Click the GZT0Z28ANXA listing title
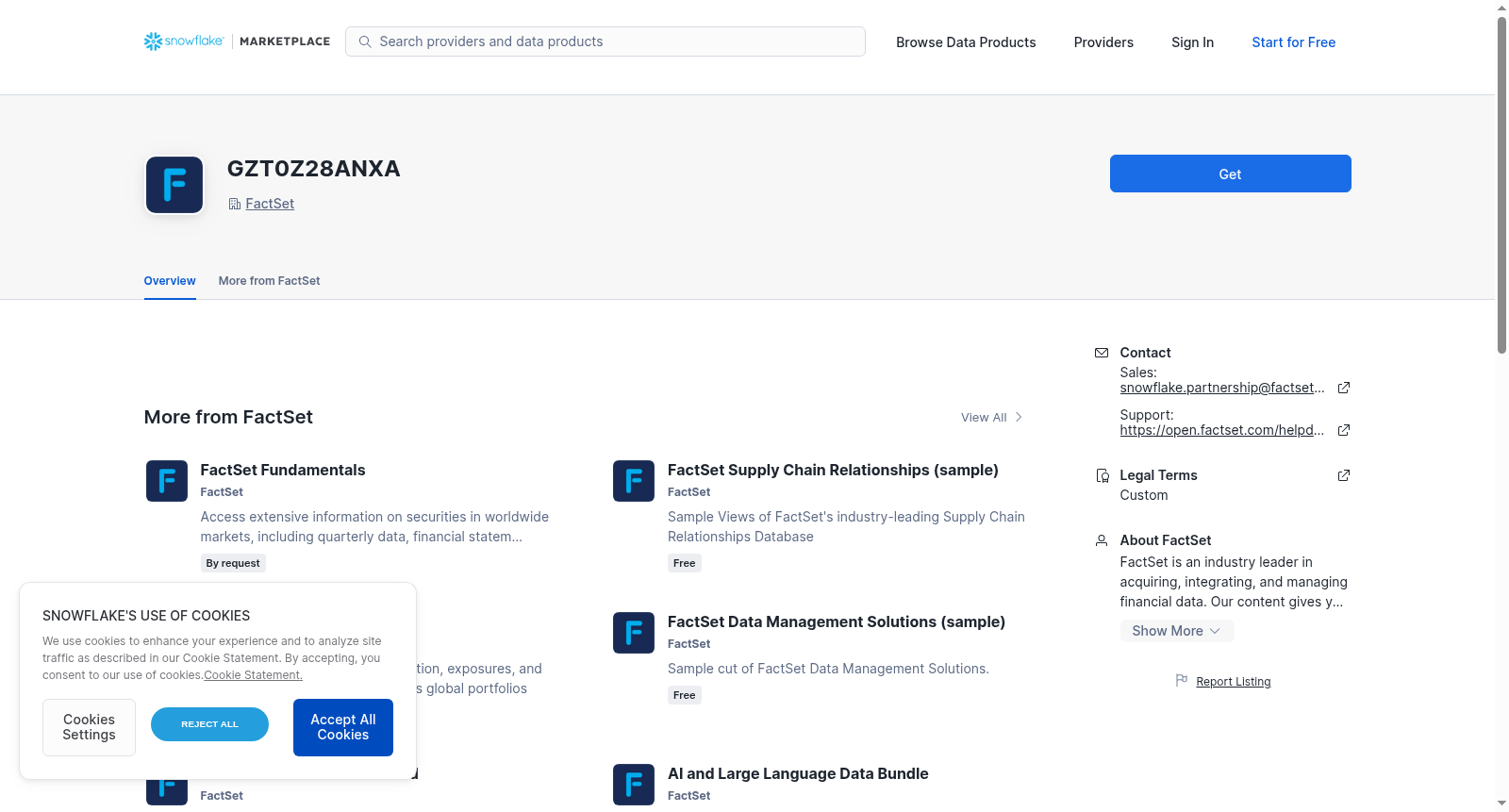This screenshot has height=812, width=1509. point(314,169)
